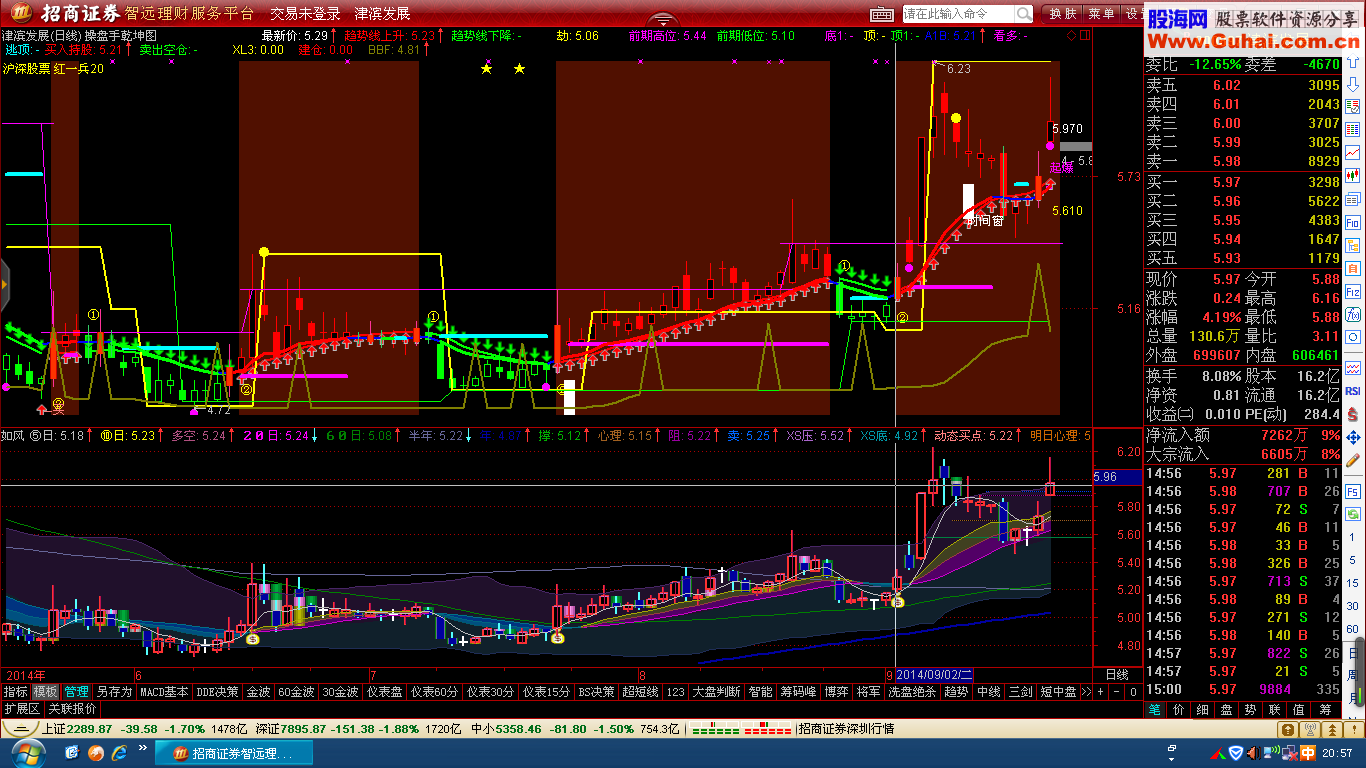Viewport: 1366px width, 768px height.
Task: Switch to the MACD基本 tab
Action: pyautogui.click(x=164, y=691)
